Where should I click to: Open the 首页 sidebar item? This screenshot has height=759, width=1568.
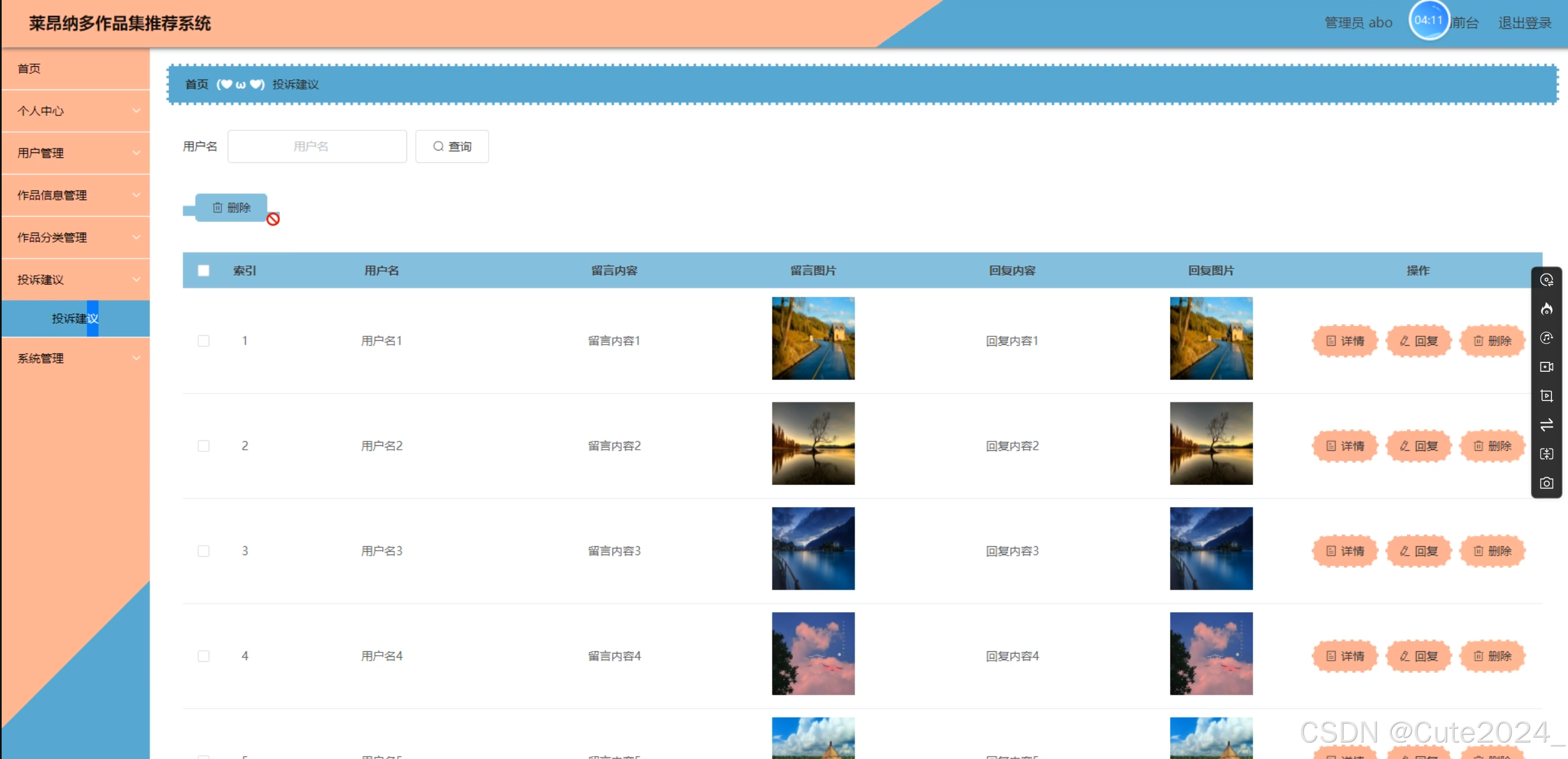[29, 68]
